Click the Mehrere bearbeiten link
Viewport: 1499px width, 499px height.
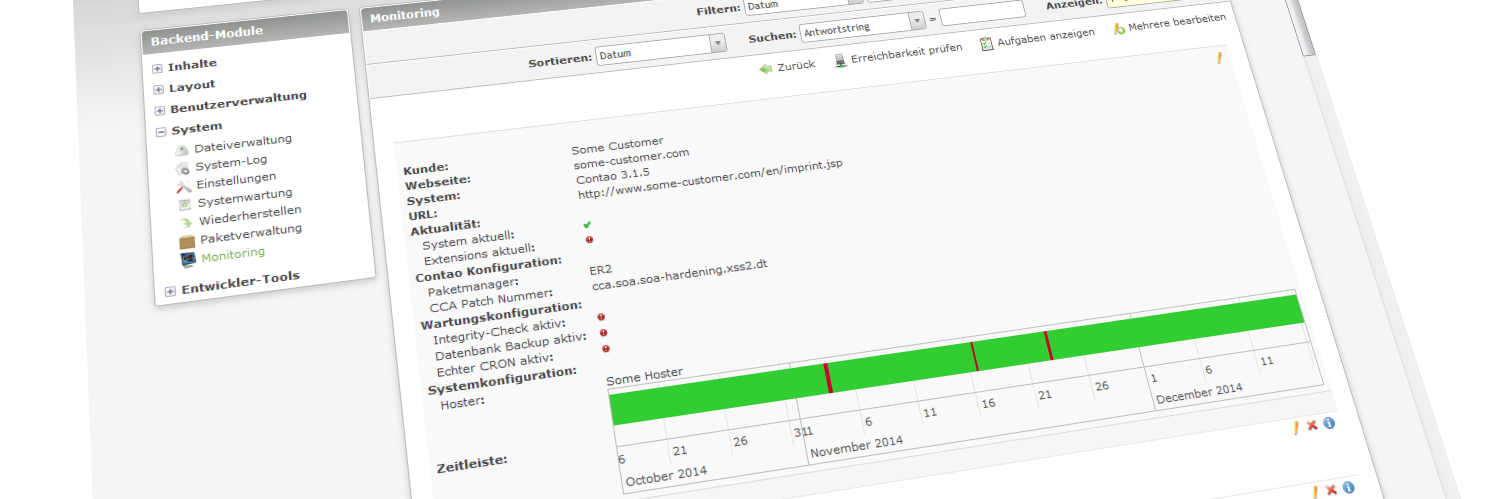pos(1177,22)
